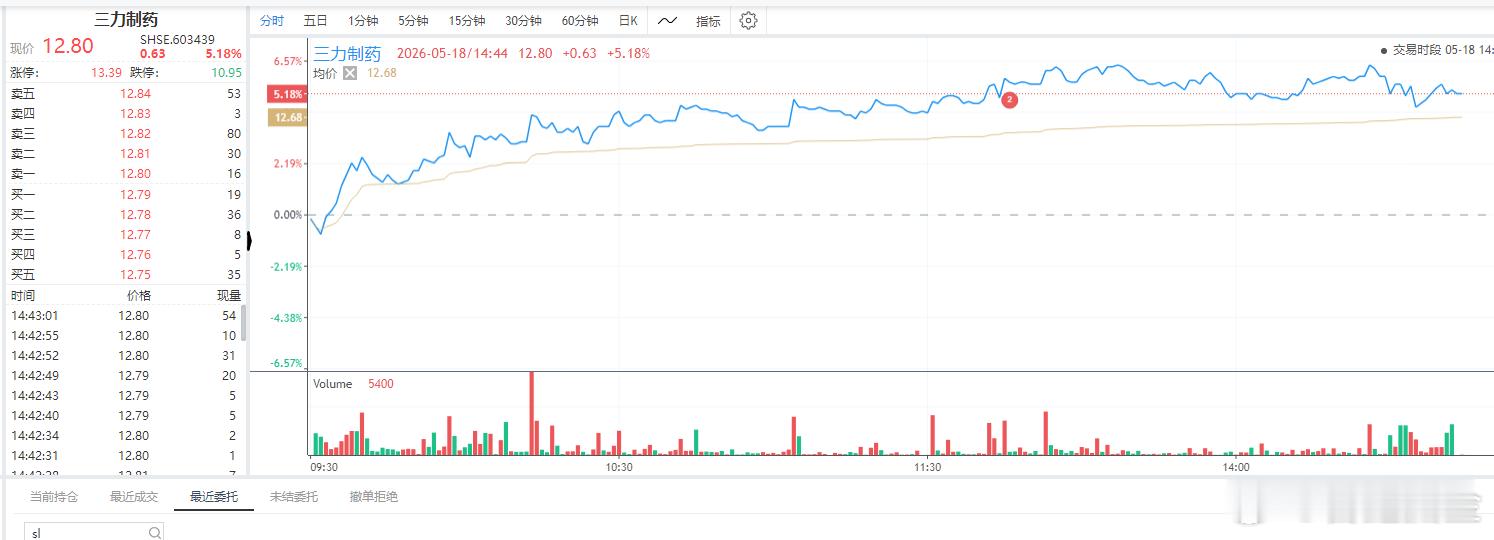Select the 买三 bid row at 12.77

126,234
